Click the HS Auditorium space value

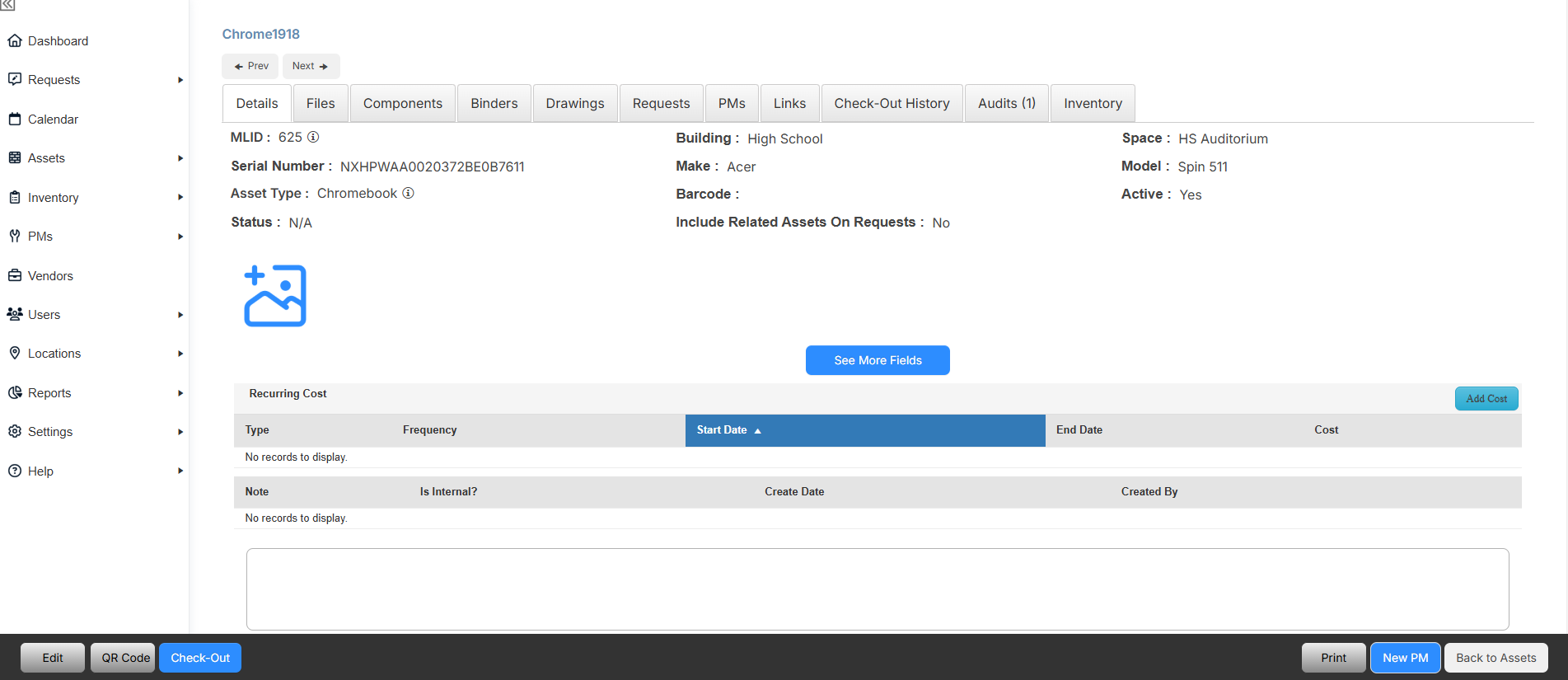1223,138
